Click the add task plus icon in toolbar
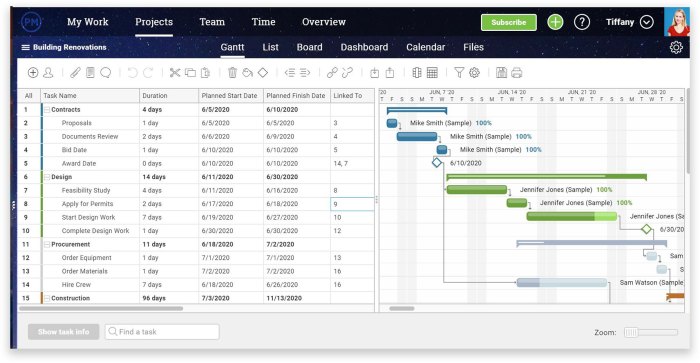 pyautogui.click(x=33, y=72)
